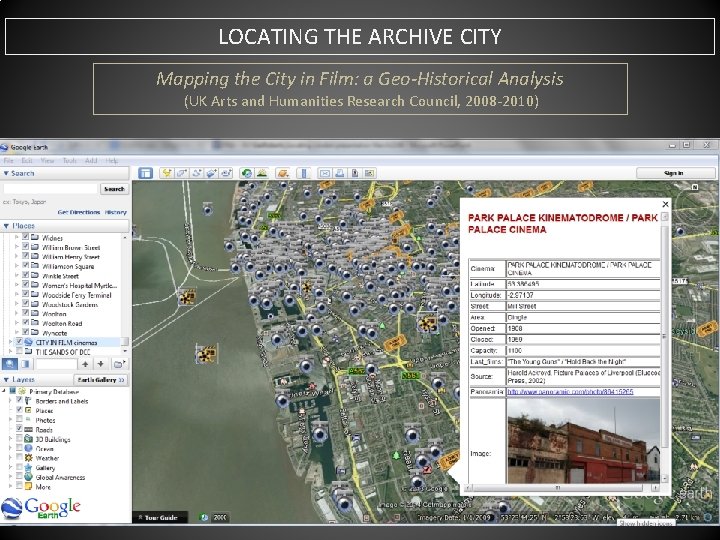Uncheck Williamson Square checkbox
The width and height of the screenshot is (720, 540).
[26, 266]
